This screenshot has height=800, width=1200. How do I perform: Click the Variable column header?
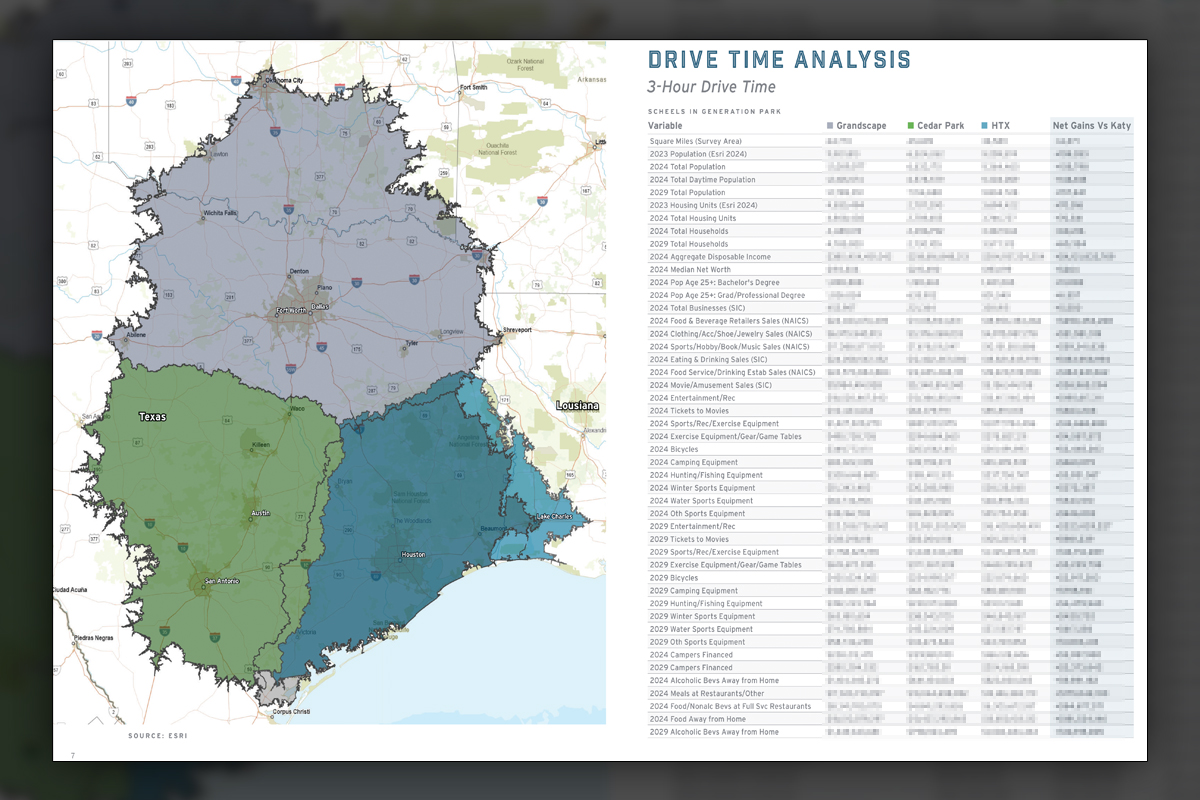click(665, 126)
